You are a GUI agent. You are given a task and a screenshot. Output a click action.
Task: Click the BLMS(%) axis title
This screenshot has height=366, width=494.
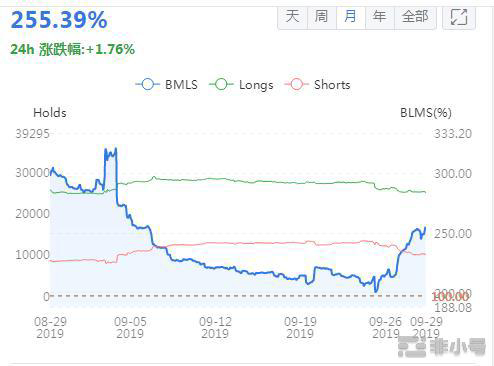tap(426, 113)
